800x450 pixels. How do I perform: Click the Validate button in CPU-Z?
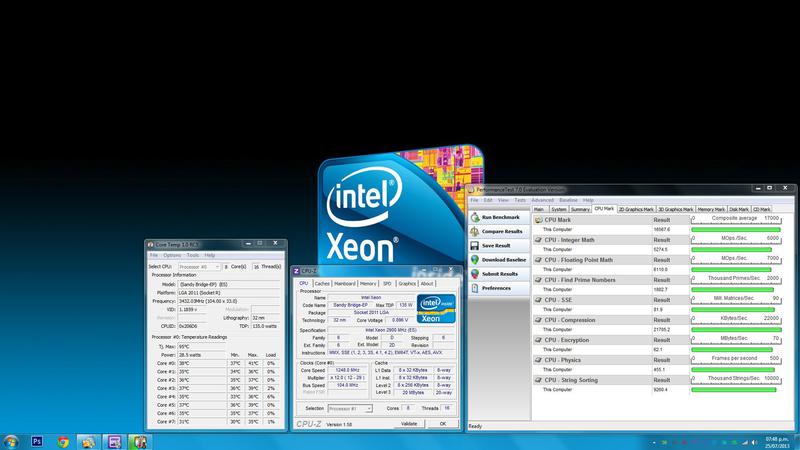tap(409, 424)
